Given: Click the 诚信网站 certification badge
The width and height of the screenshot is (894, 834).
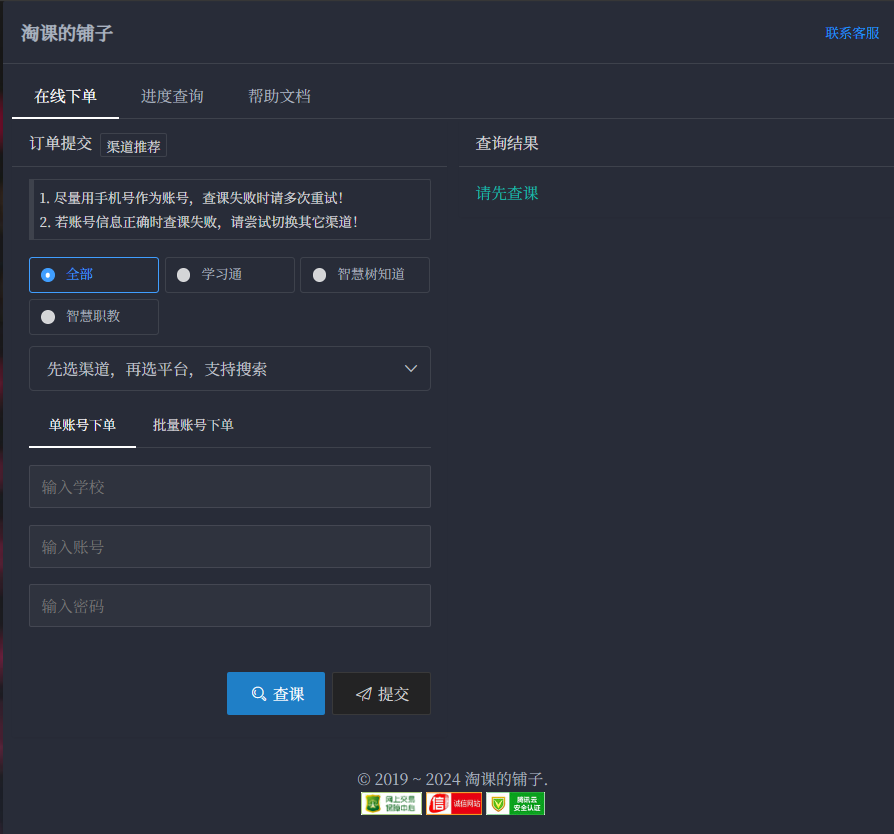Looking at the screenshot, I should pyautogui.click(x=453, y=802).
